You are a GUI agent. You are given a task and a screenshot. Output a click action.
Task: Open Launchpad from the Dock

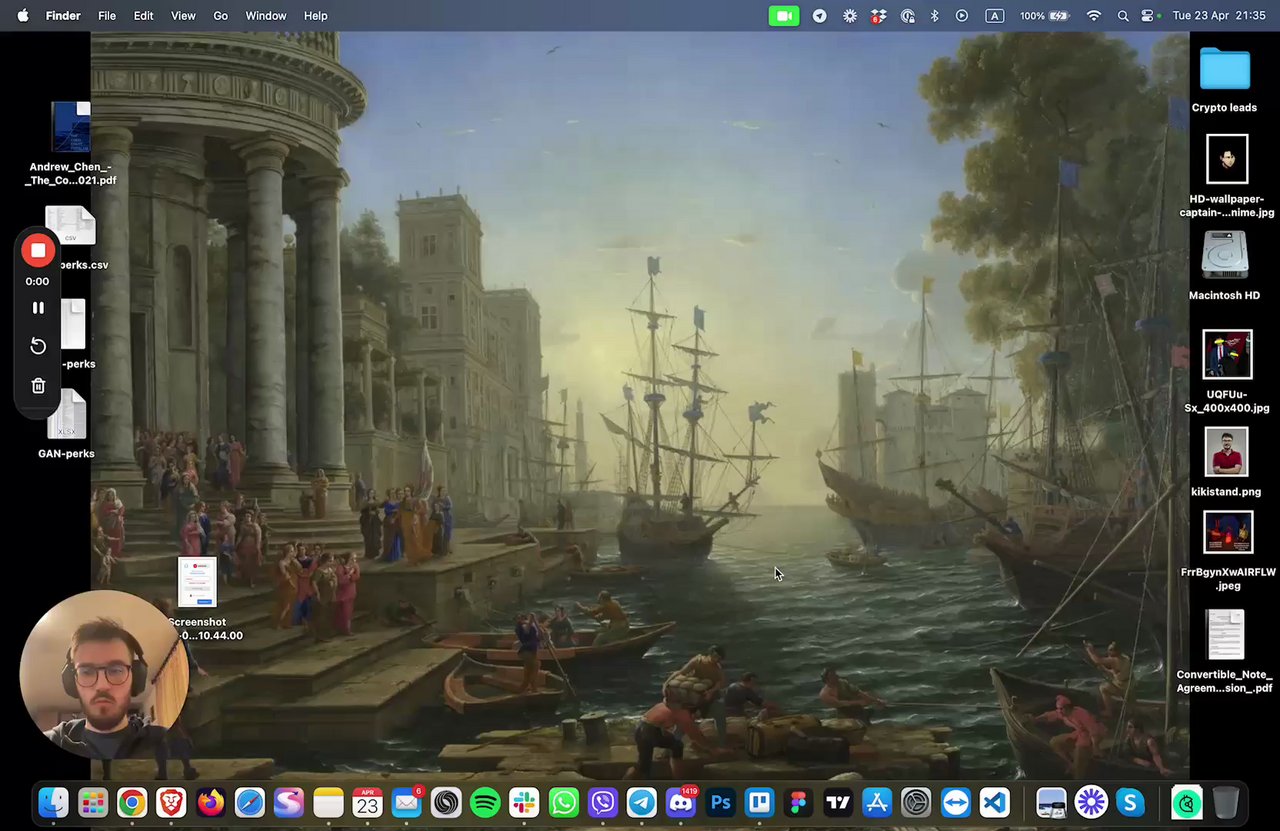93,802
